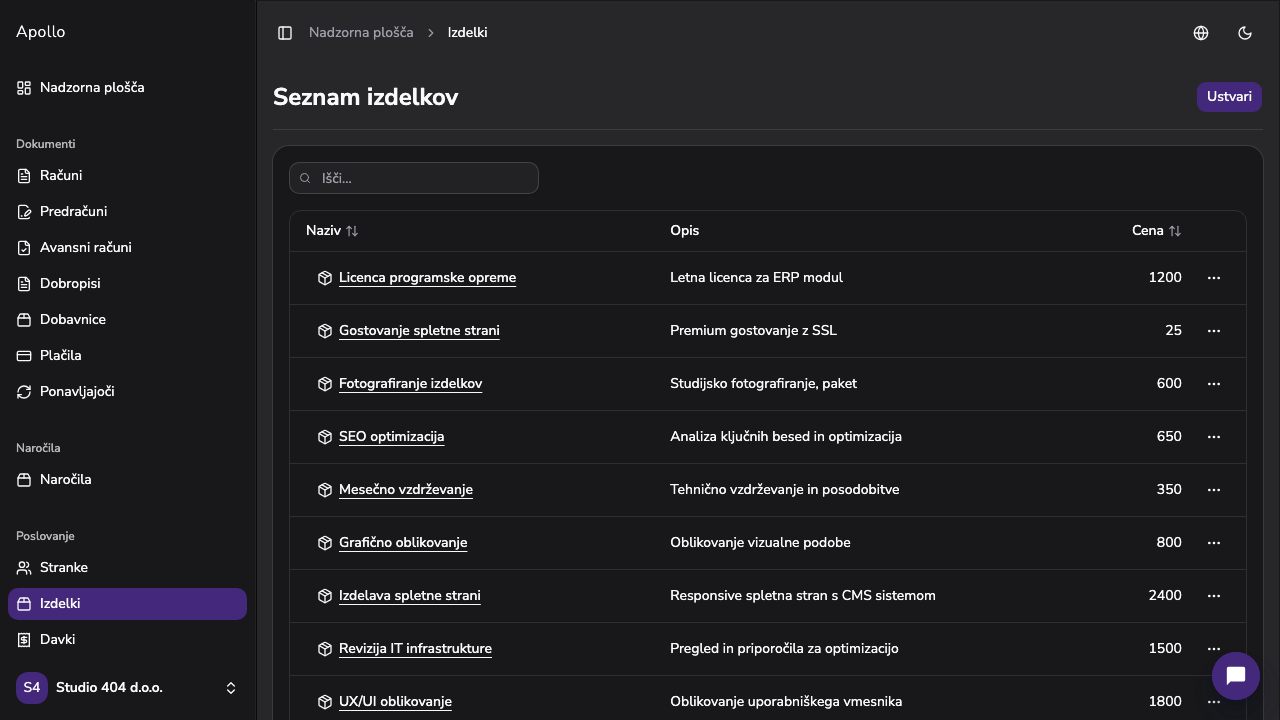Image resolution: width=1280 pixels, height=720 pixels.
Task: Open Nadzorna plošča in the sidebar
Action: [127, 88]
